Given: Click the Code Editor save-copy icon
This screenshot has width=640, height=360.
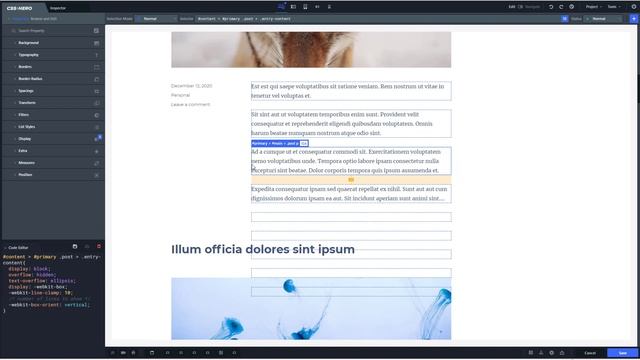Looking at the screenshot, I should [x=75, y=247].
